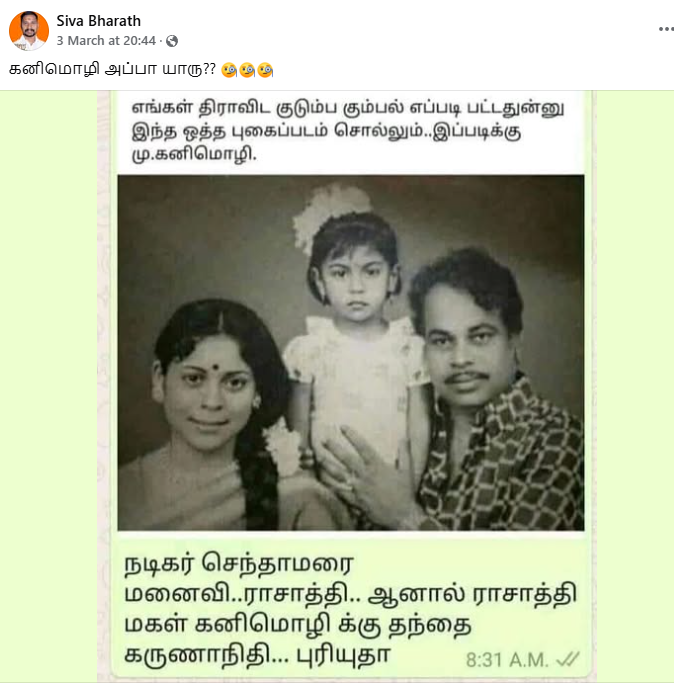Click the post caption text with emojis
Screen dimensions: 674x684
[141, 69]
